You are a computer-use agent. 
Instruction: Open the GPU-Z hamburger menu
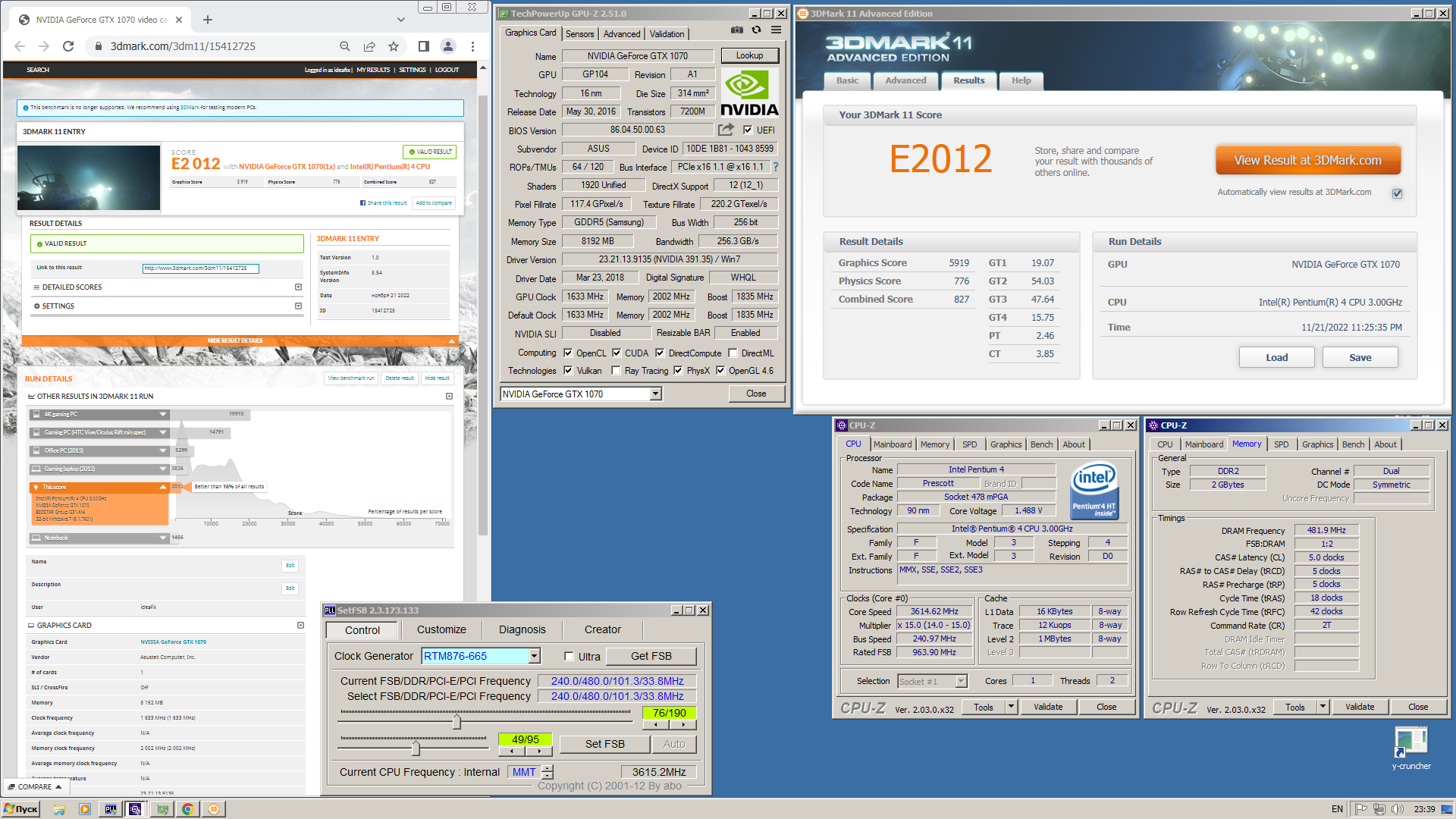(776, 30)
